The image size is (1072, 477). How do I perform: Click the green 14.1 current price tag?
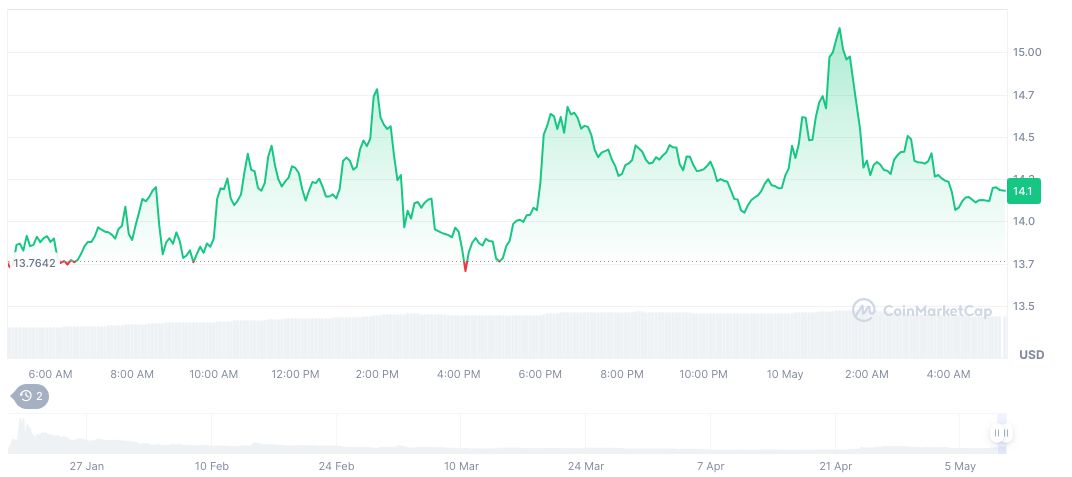point(1022,191)
